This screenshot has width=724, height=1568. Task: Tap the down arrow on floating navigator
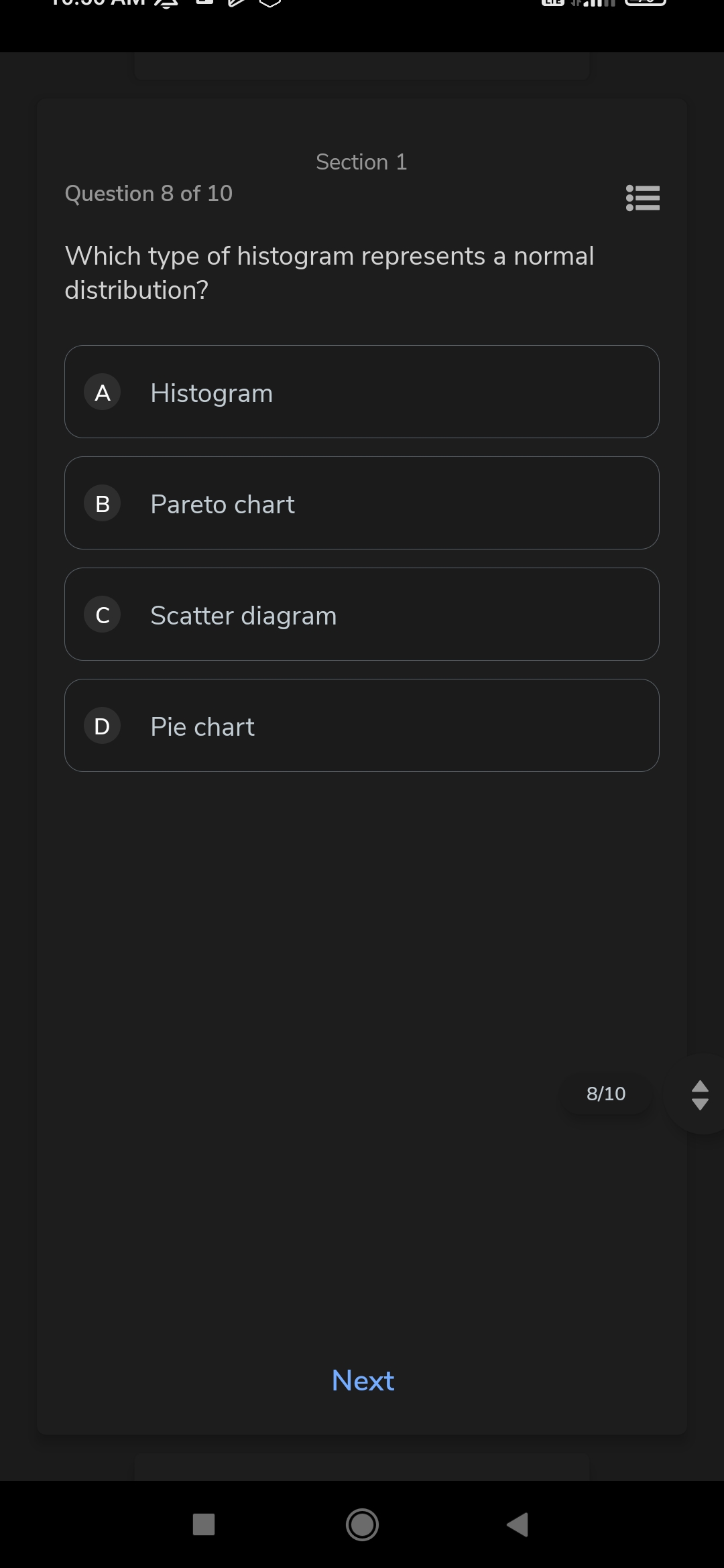[x=700, y=1104]
